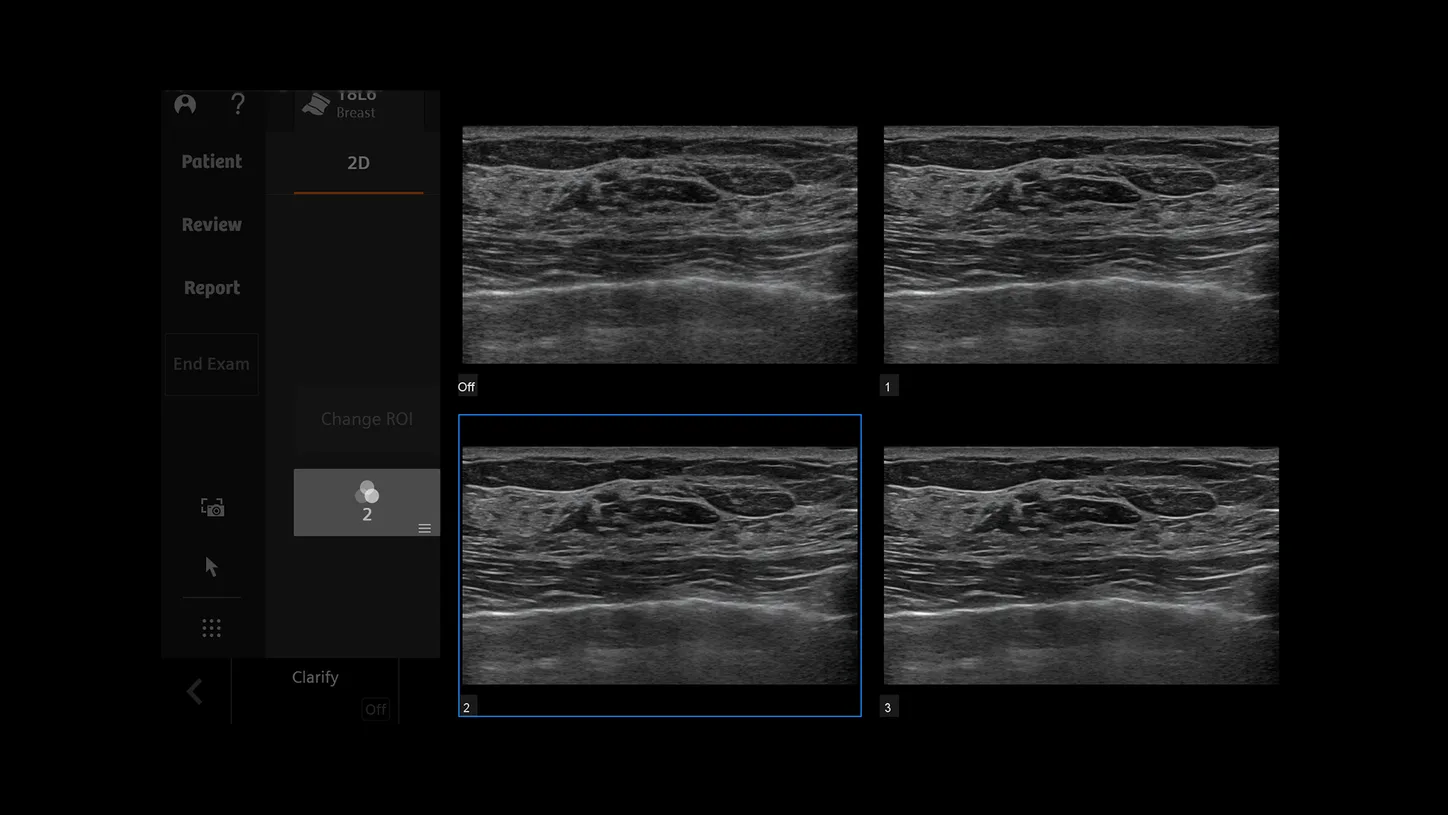Open the dotted grid apps menu
The height and width of the screenshot is (815, 1448).
pos(211,628)
